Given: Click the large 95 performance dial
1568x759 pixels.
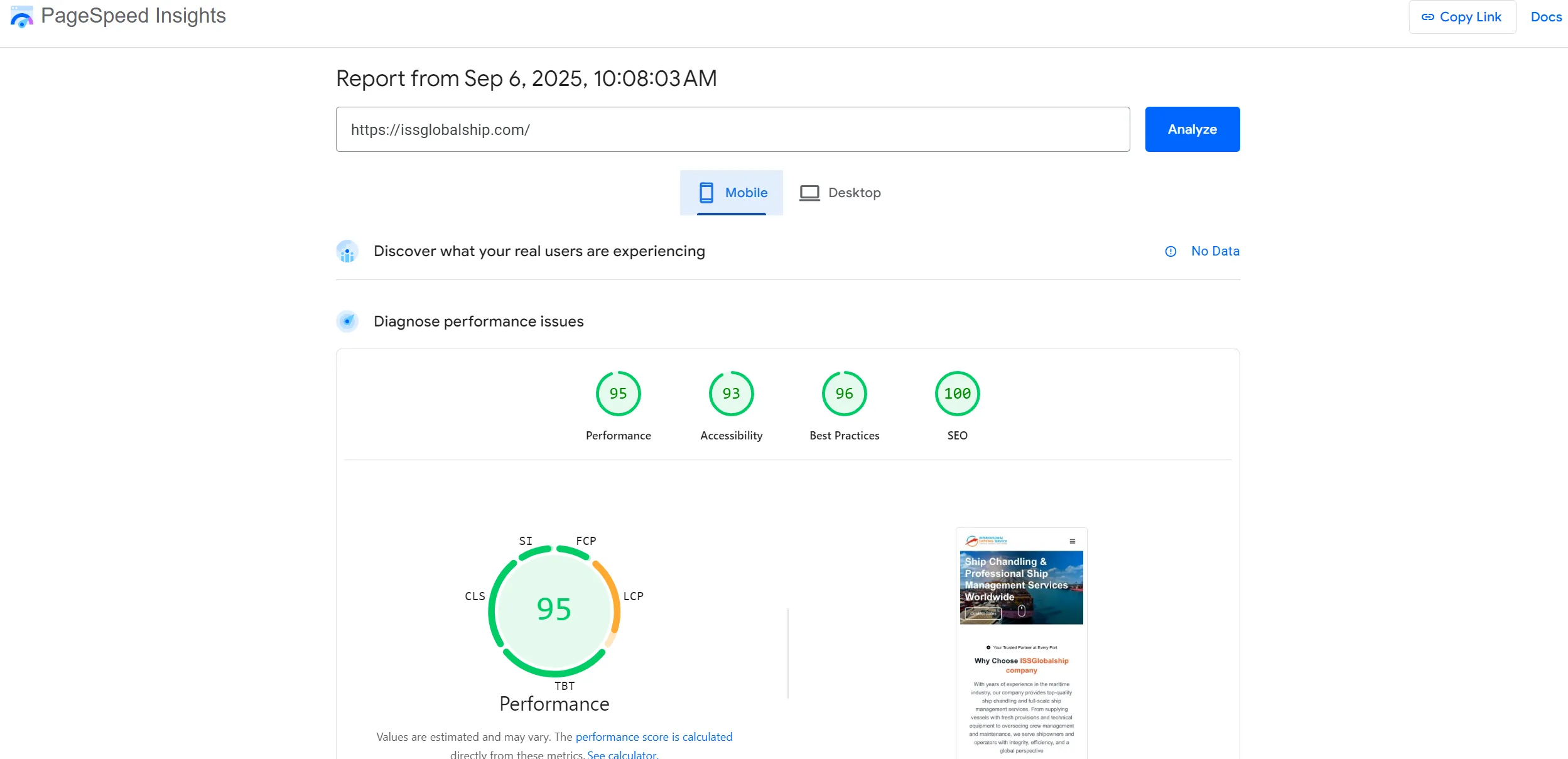Looking at the screenshot, I should pyautogui.click(x=554, y=610).
